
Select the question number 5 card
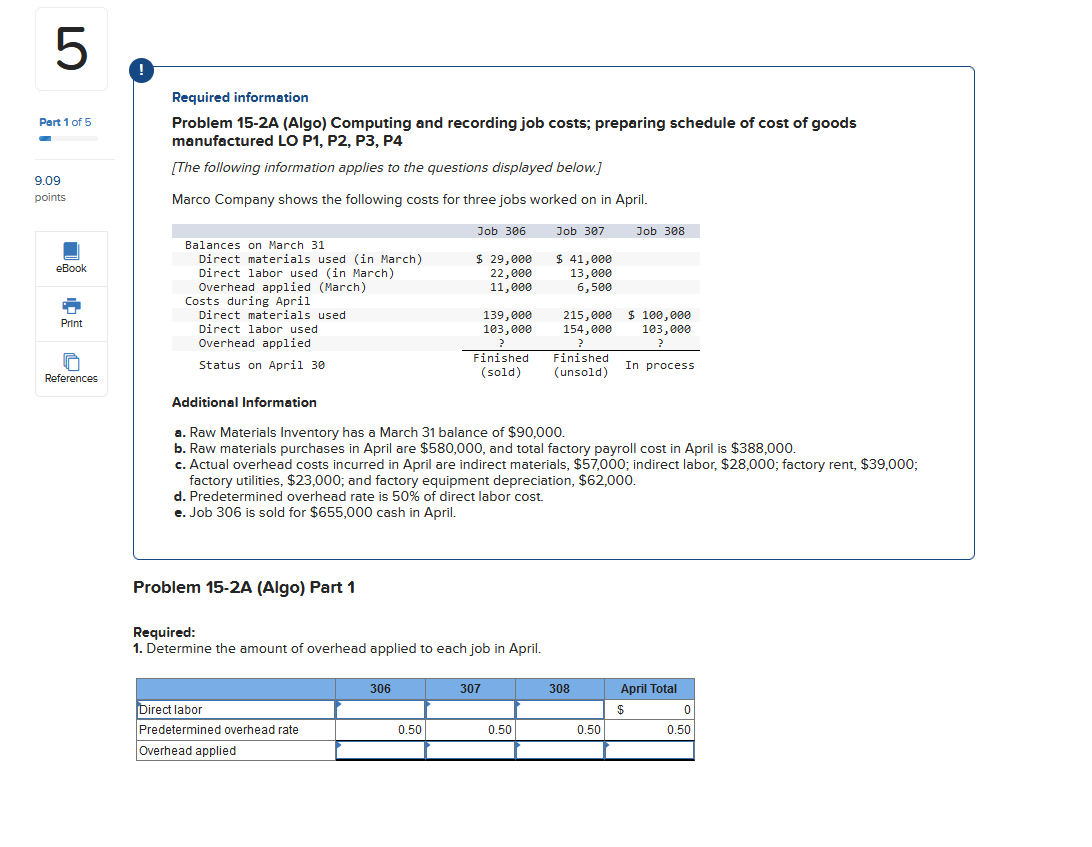71,48
